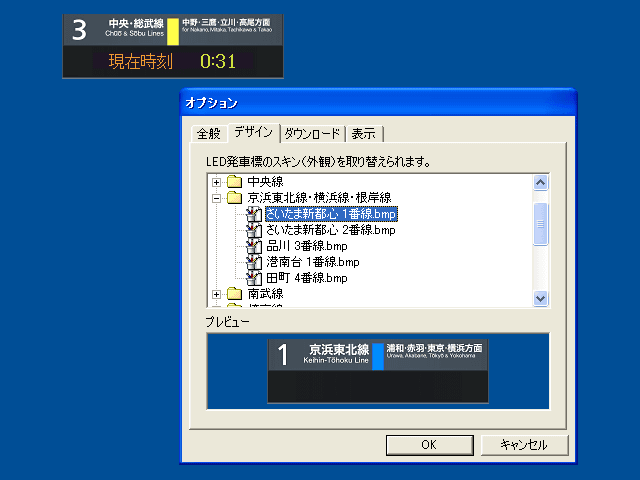Expand the 南武線 folder
Viewport: 640px width, 480px height.
216,294
